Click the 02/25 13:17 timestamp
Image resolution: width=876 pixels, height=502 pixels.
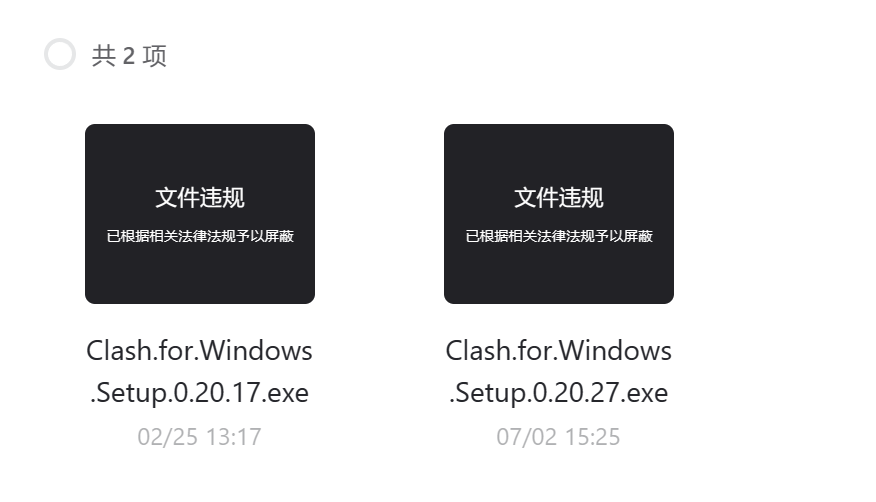[x=199, y=437]
